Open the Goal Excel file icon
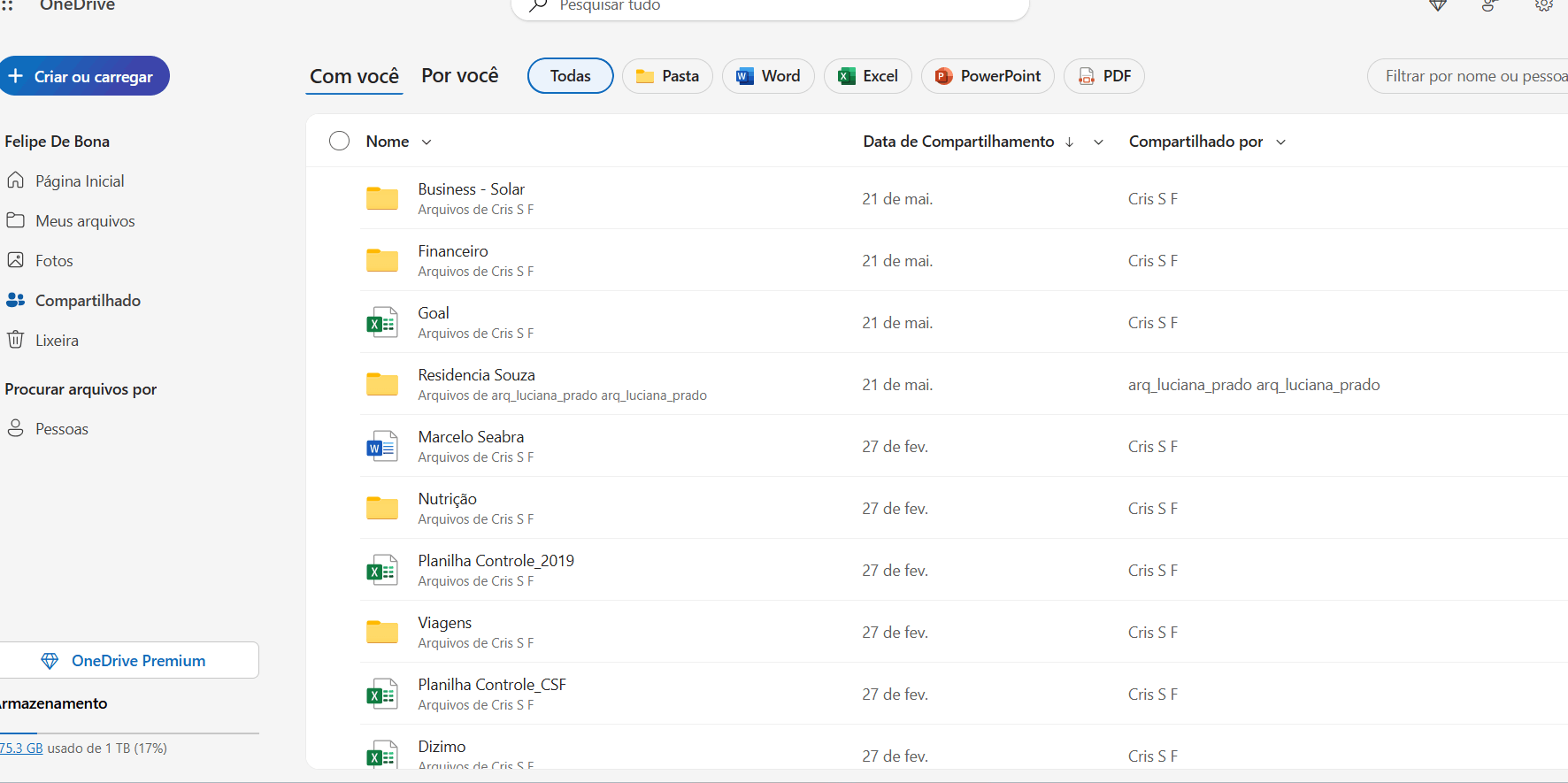Viewport: 1568px width, 783px height. click(382, 323)
